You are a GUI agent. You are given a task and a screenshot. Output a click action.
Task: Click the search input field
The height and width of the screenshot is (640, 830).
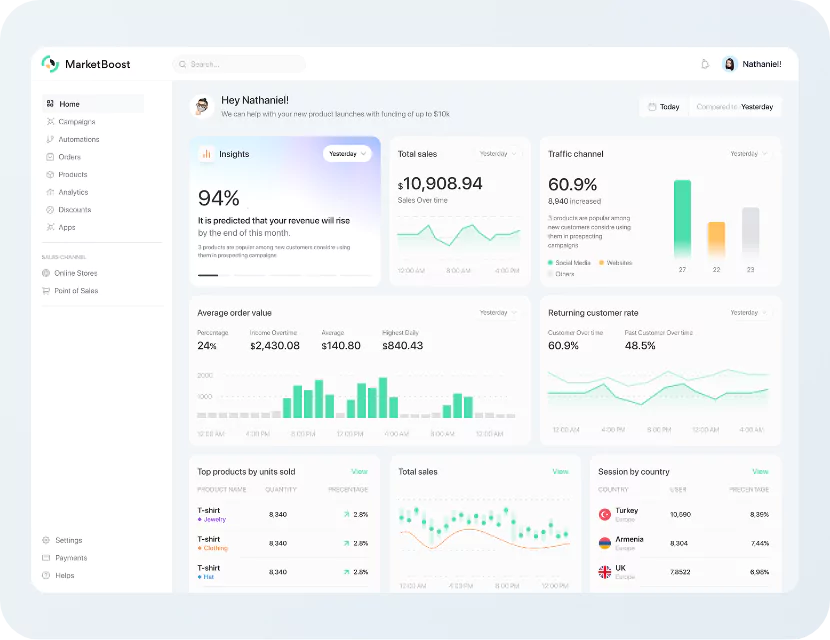pyautogui.click(x=240, y=64)
